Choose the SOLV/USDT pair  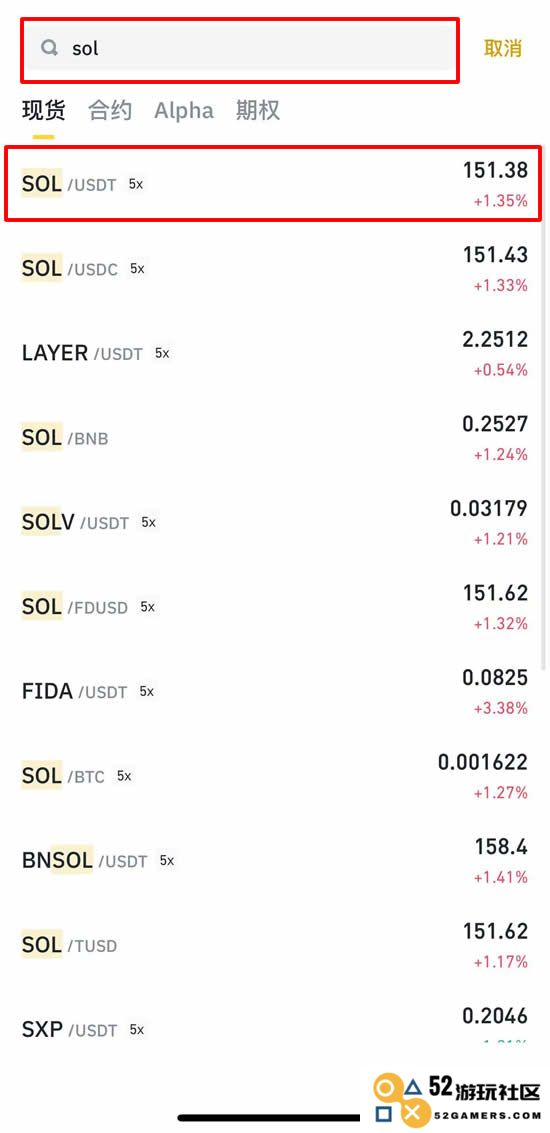275,522
